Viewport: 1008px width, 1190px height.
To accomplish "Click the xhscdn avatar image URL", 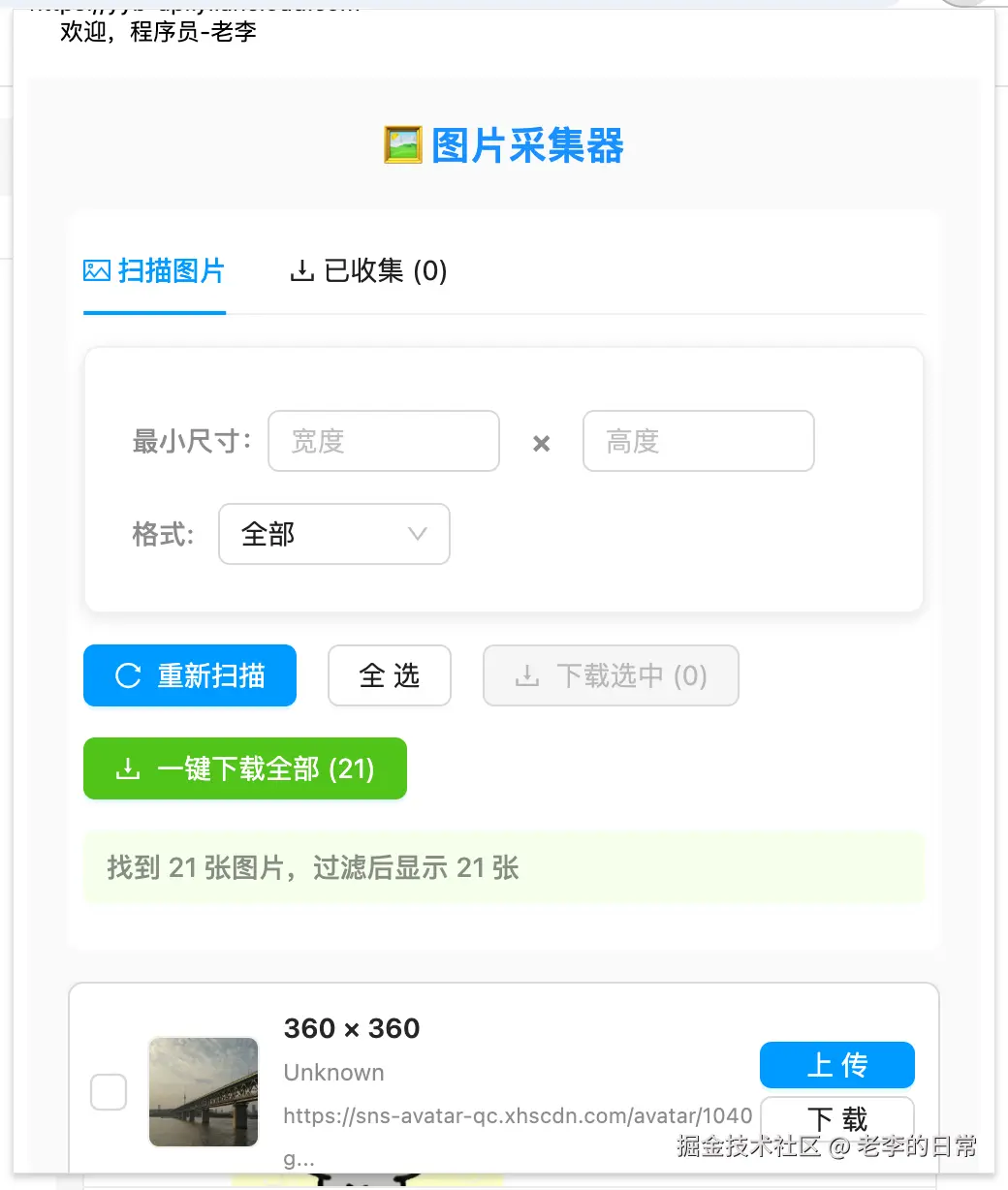I will pos(518,1116).
